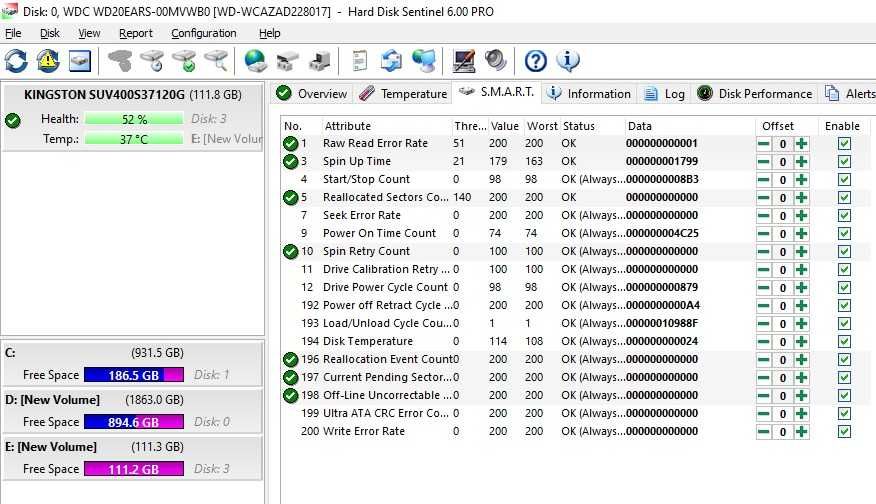Open the Log tab

point(664,93)
